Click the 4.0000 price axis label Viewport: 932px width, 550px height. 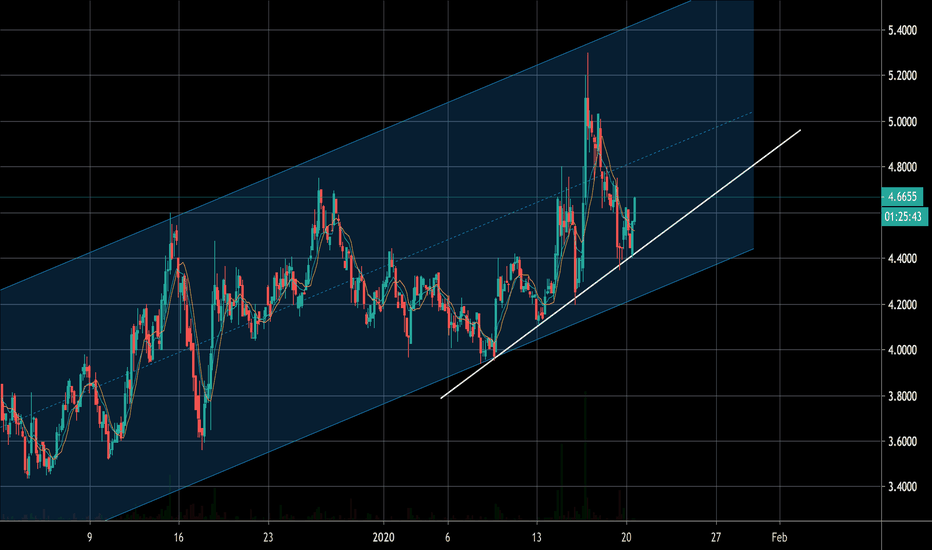pos(902,350)
